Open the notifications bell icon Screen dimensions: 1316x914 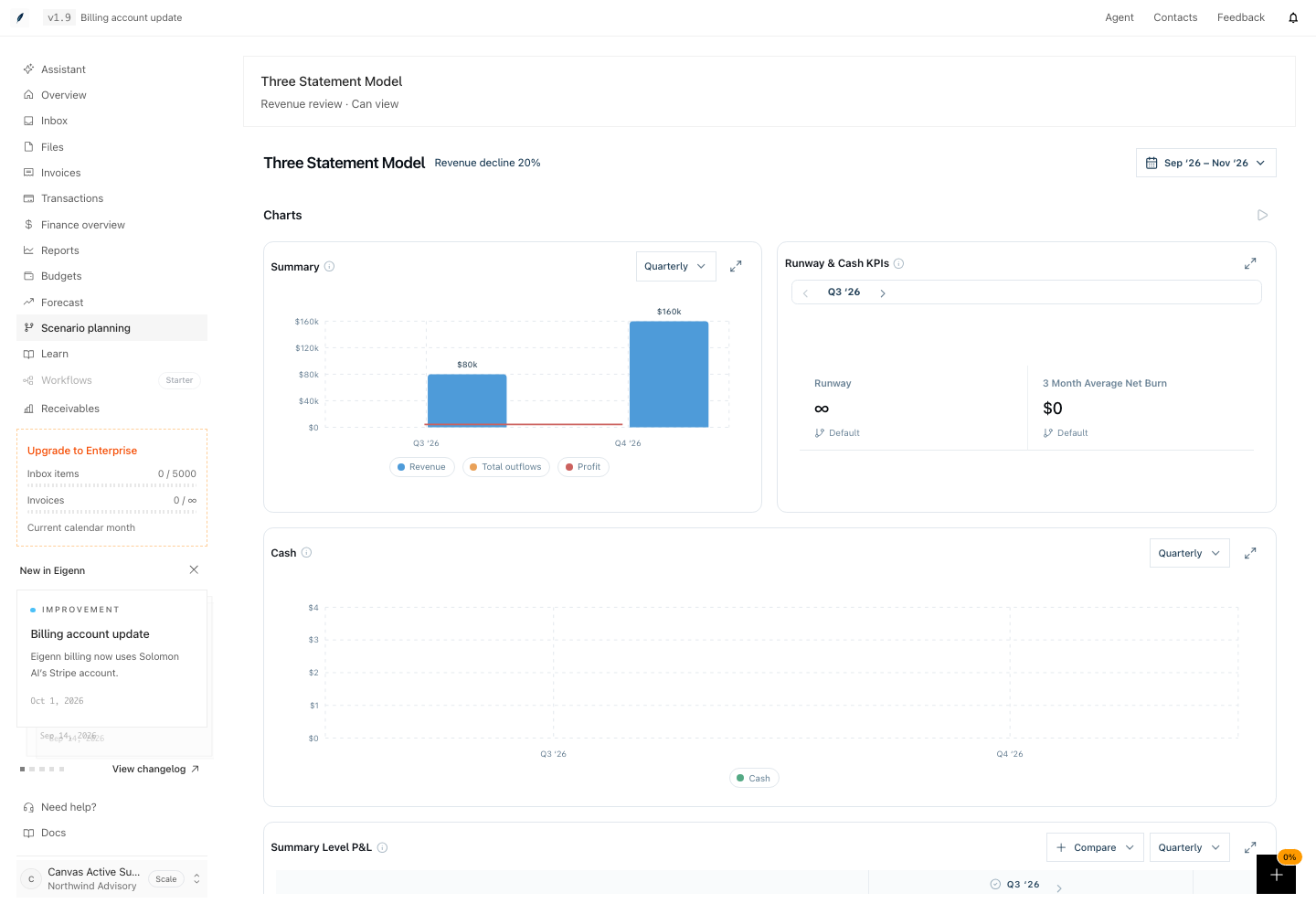click(1293, 17)
